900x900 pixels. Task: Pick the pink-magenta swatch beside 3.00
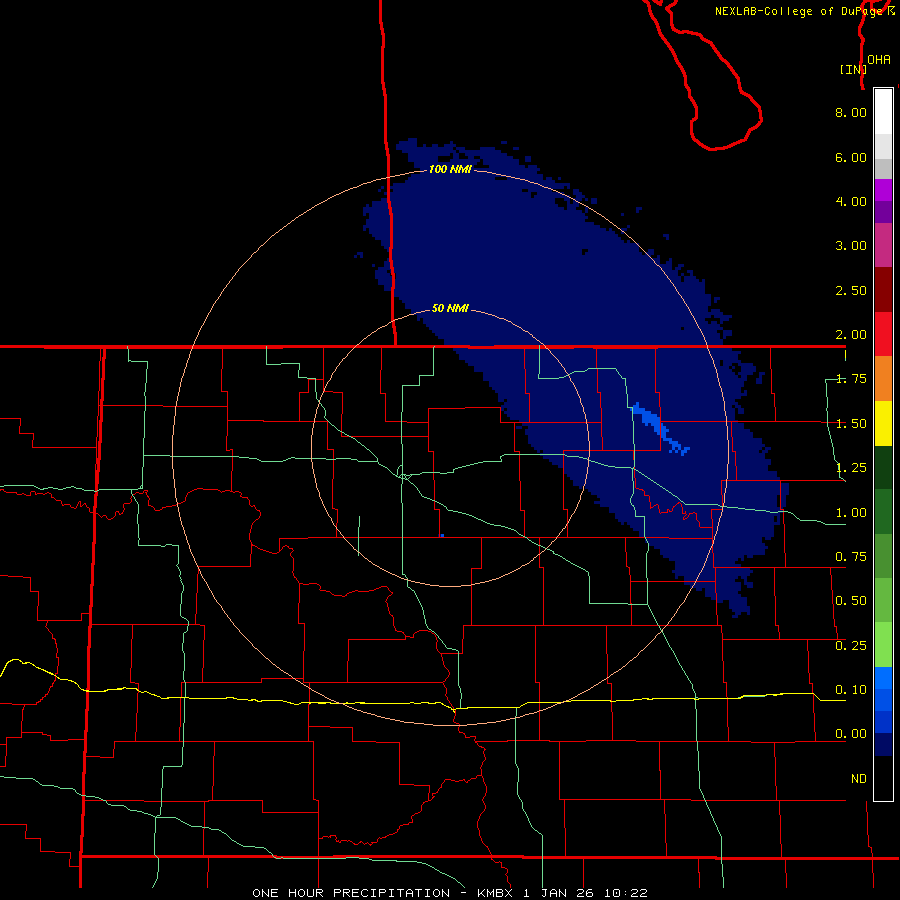883,245
